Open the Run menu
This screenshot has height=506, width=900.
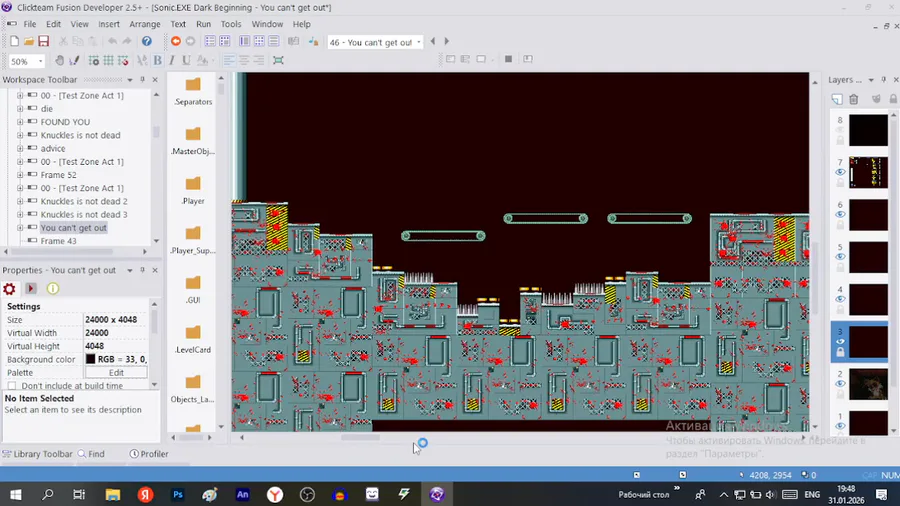click(x=203, y=24)
